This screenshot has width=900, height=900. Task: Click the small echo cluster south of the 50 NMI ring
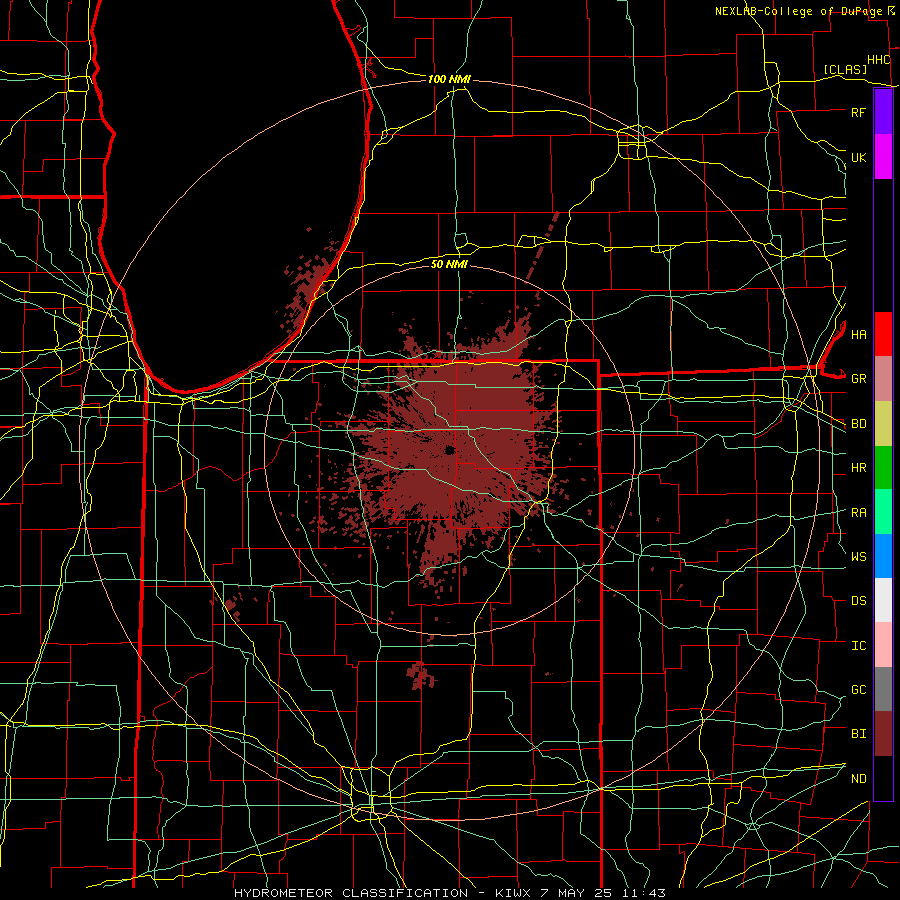[422, 675]
